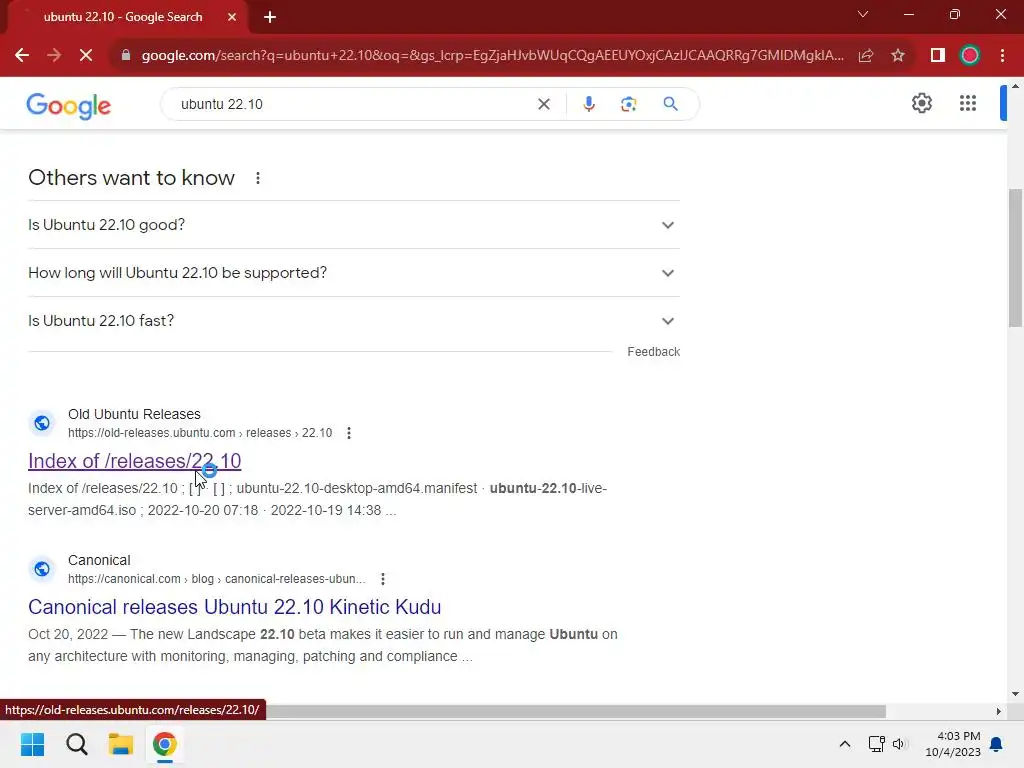Open a new browser tab

(x=270, y=17)
